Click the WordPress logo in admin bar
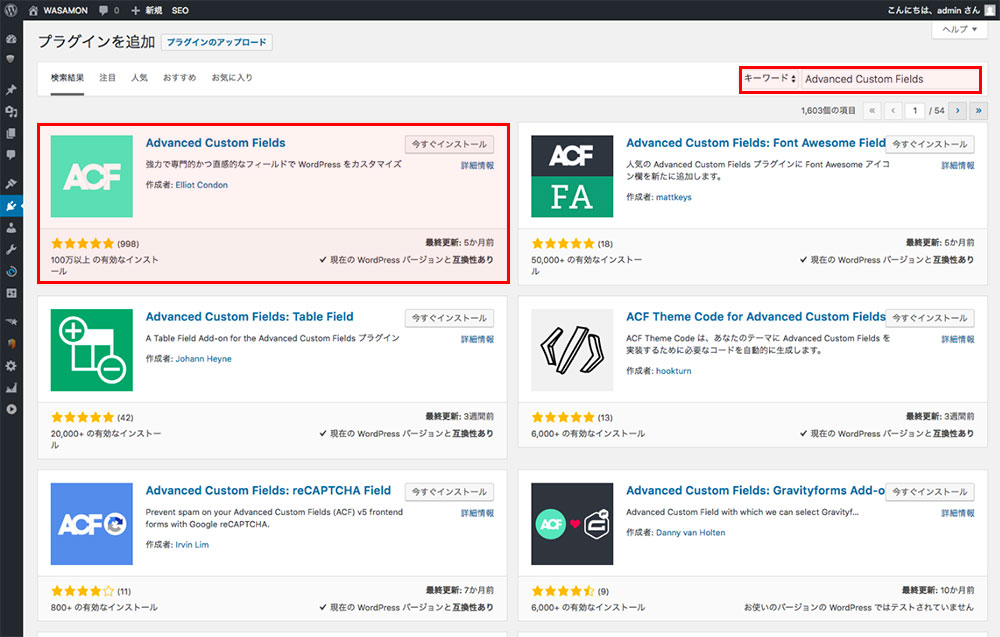The image size is (1000, 637). 11,10
